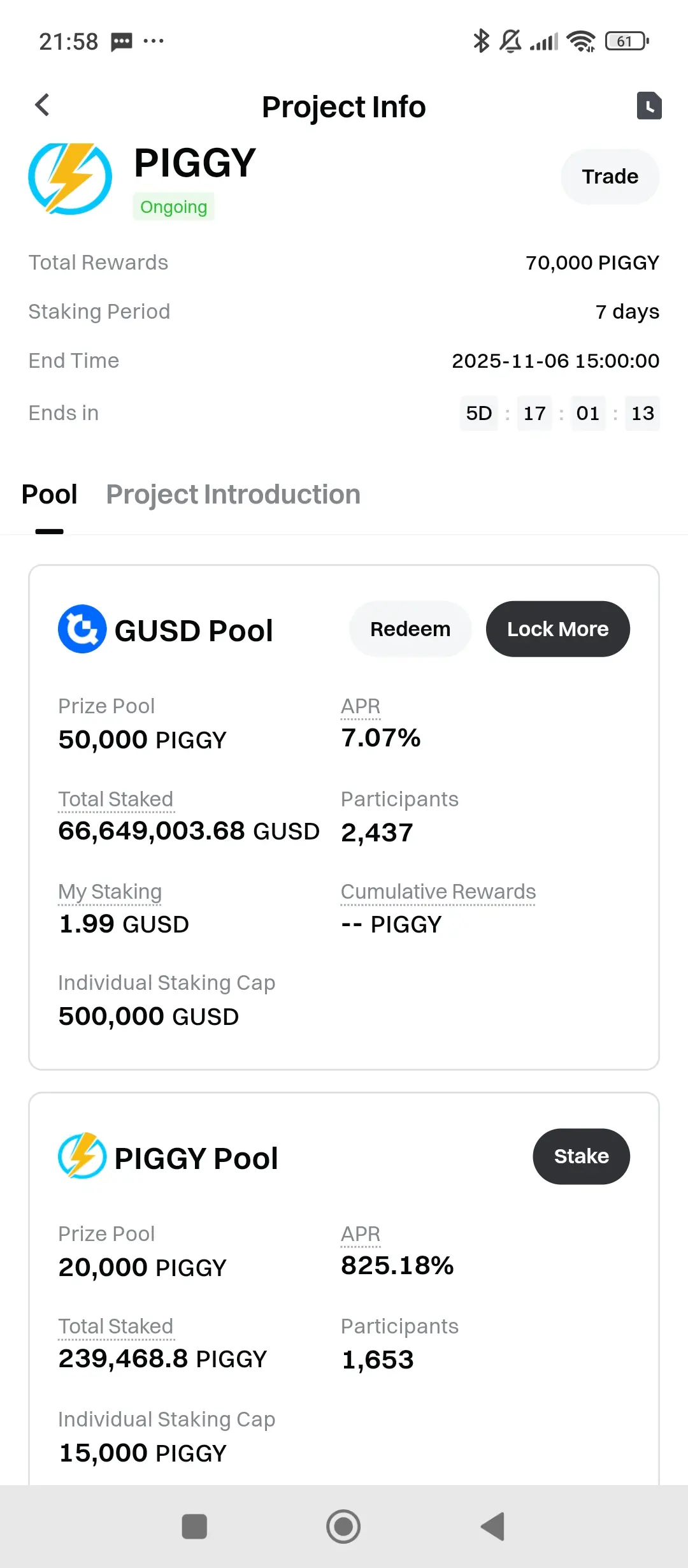The width and height of the screenshot is (688, 1568).
Task: Tap Cumulative Rewards label for info
Action: coord(438,892)
